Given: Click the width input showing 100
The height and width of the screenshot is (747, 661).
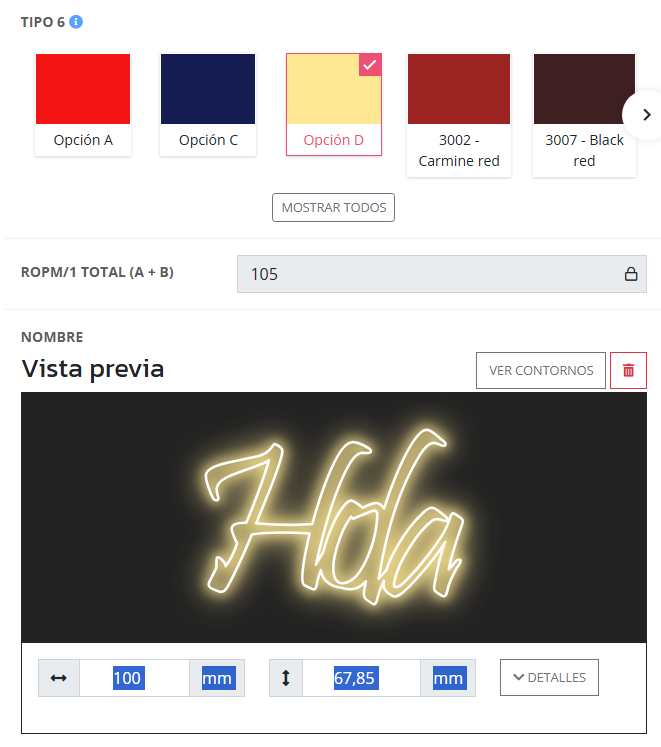Looking at the screenshot, I should [x=134, y=678].
